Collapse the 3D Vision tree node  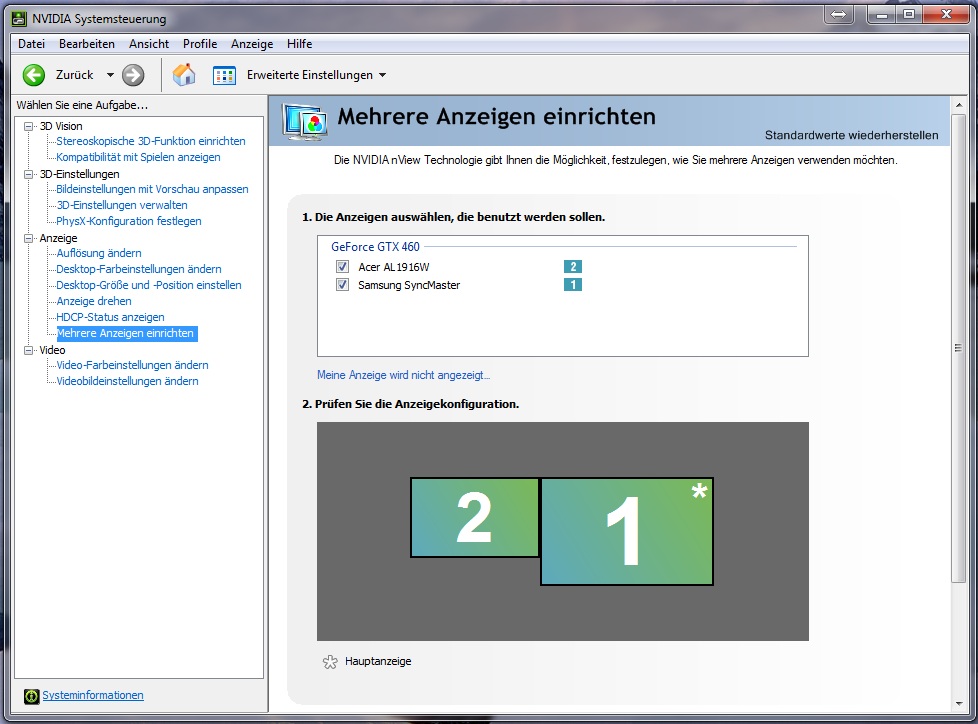[x=28, y=126]
